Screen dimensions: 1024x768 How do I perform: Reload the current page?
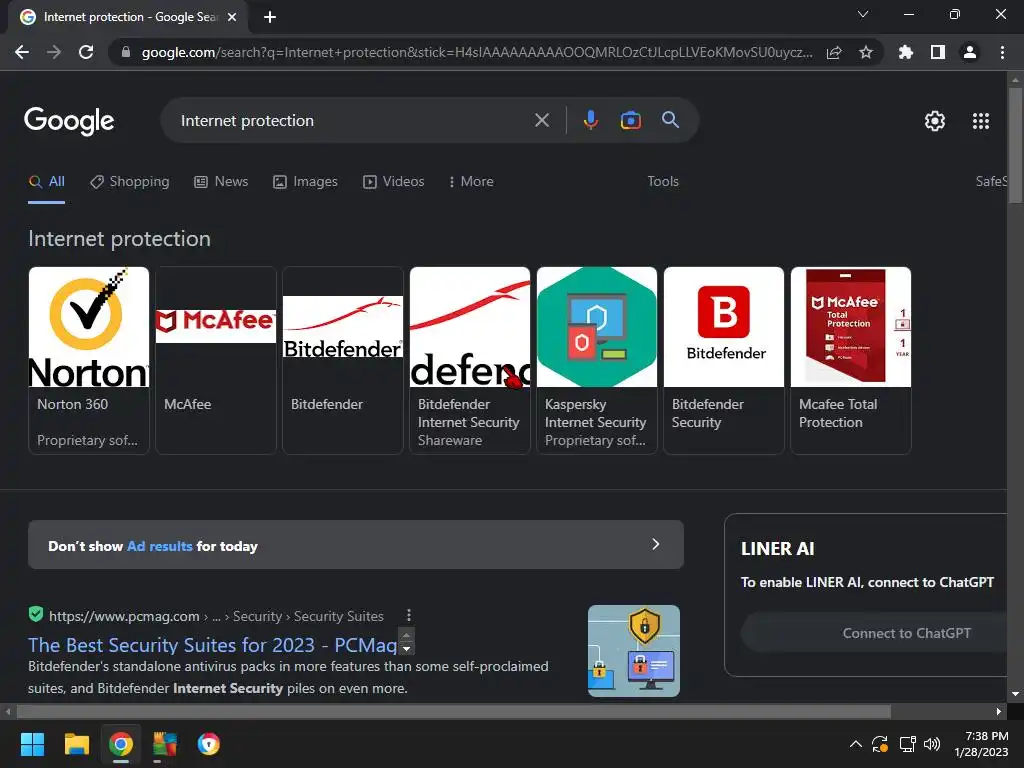pos(86,52)
